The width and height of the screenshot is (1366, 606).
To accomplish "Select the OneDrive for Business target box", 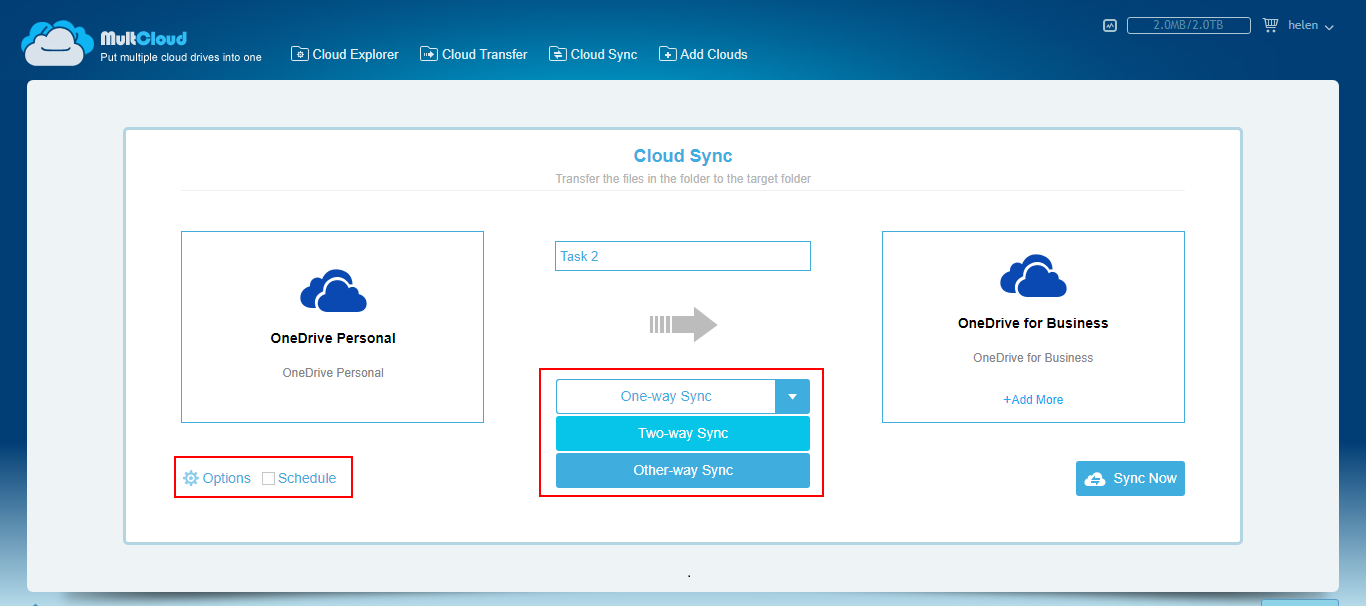I will (1033, 327).
